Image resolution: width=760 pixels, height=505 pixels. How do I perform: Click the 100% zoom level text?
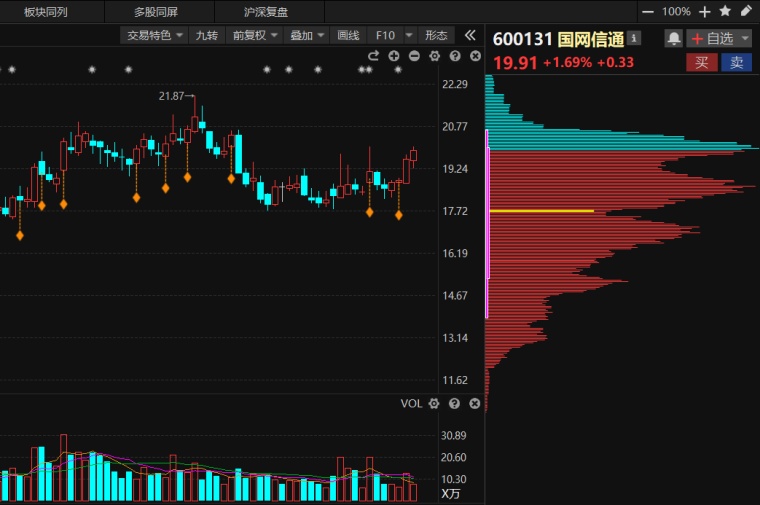(676, 12)
